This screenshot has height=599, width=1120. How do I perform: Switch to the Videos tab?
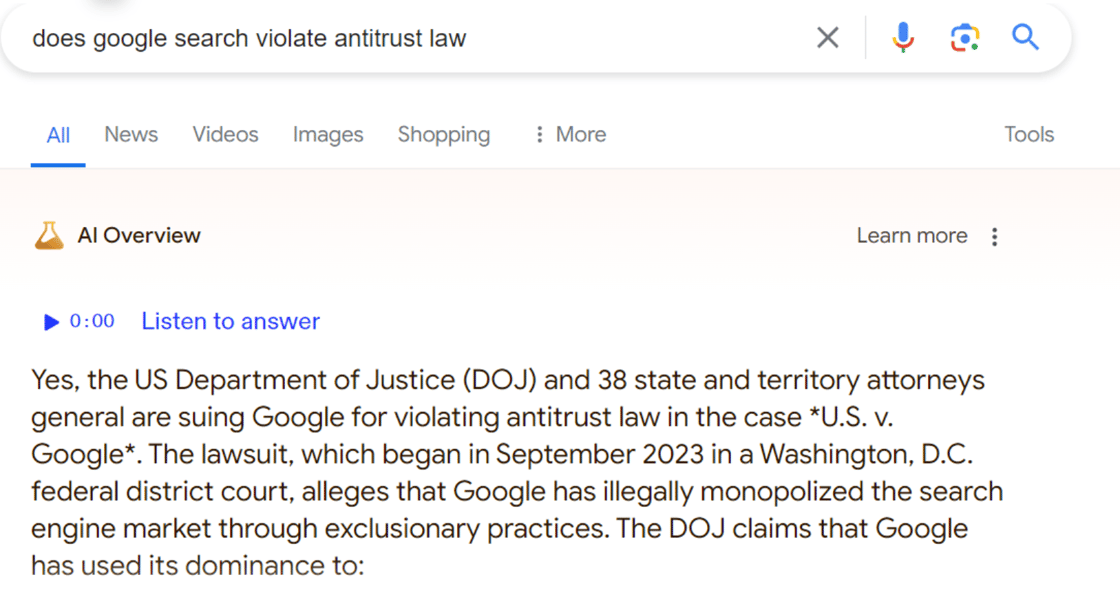pos(225,134)
